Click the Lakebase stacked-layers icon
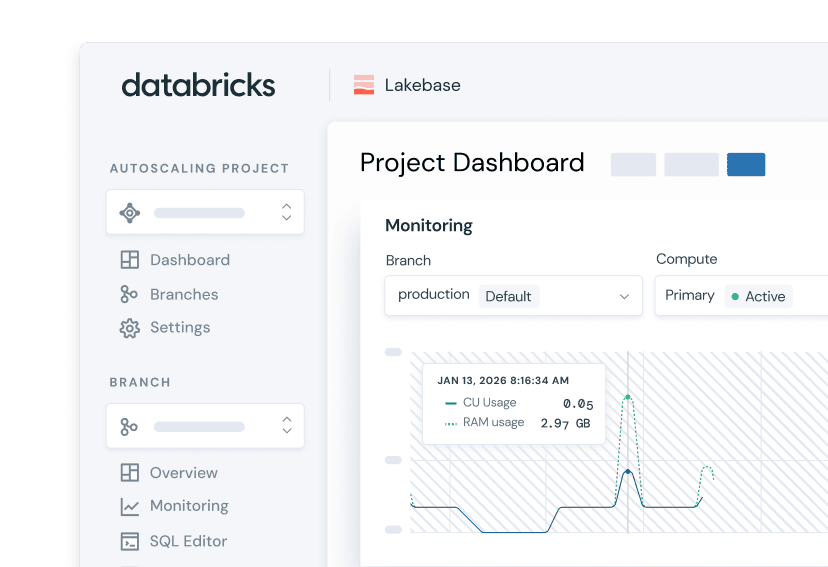Viewport: 828px width, 567px height. coord(364,85)
